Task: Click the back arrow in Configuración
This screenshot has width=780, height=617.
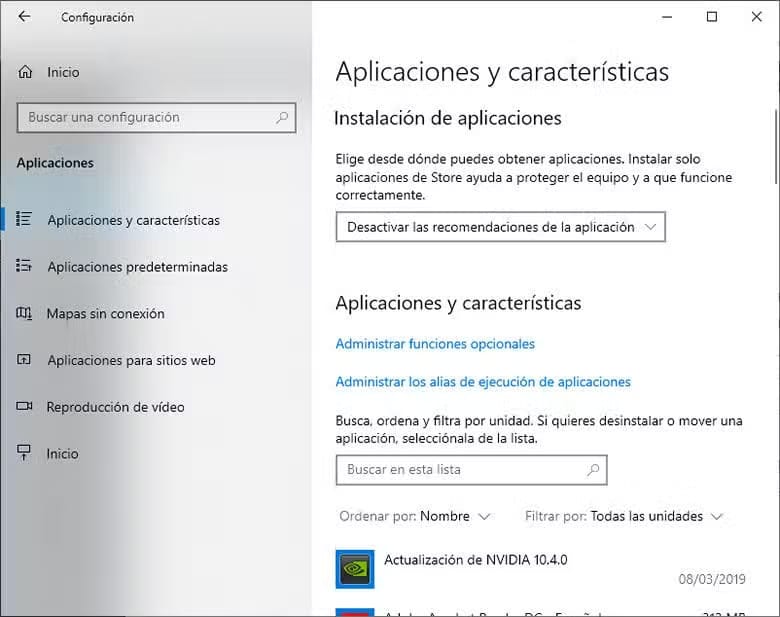Action: (x=24, y=16)
